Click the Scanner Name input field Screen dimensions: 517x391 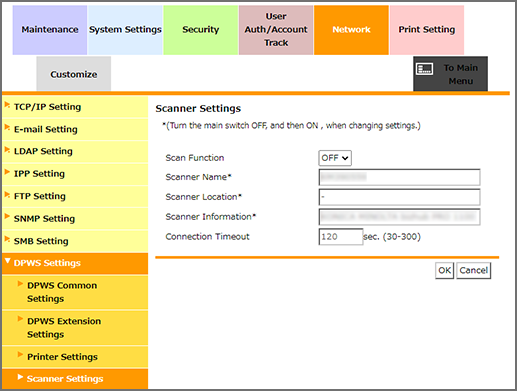399,177
